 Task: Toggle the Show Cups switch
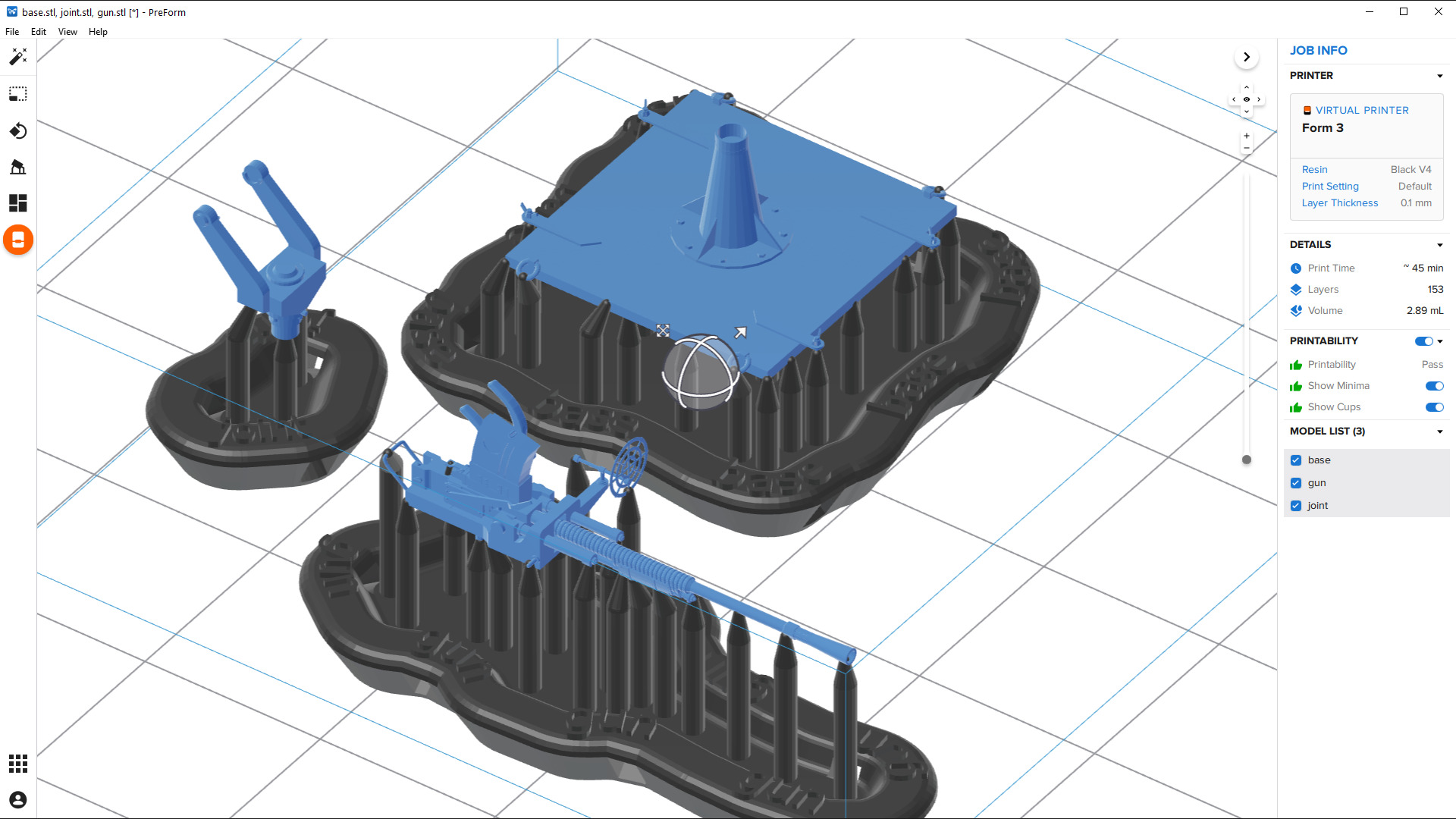(x=1434, y=407)
